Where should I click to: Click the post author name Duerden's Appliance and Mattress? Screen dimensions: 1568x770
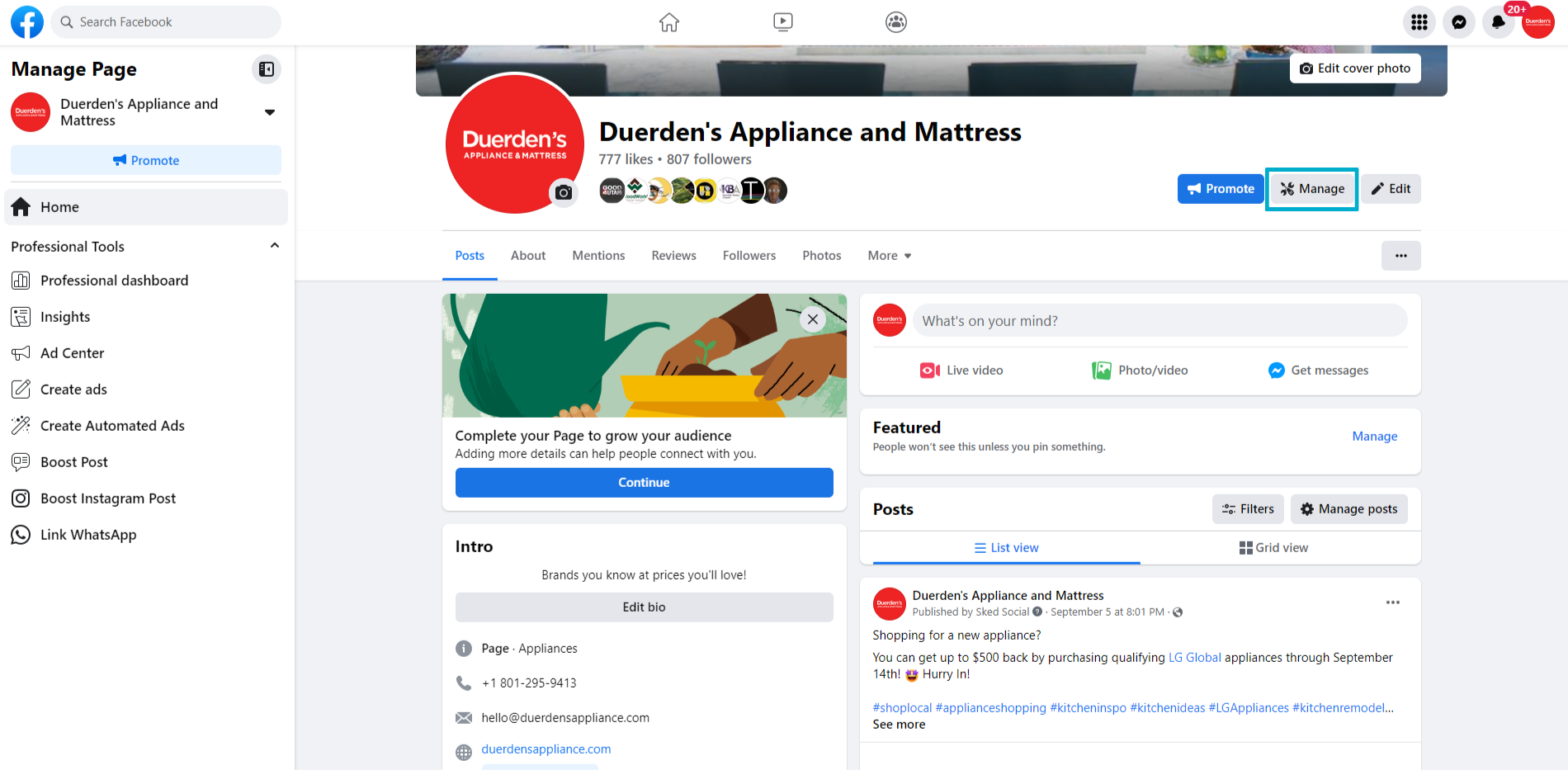(x=1008, y=596)
